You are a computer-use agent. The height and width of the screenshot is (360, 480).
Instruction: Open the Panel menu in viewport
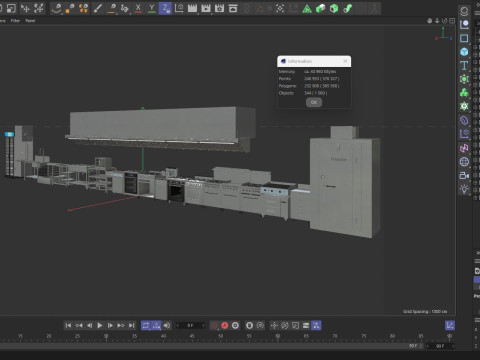[x=30, y=21]
